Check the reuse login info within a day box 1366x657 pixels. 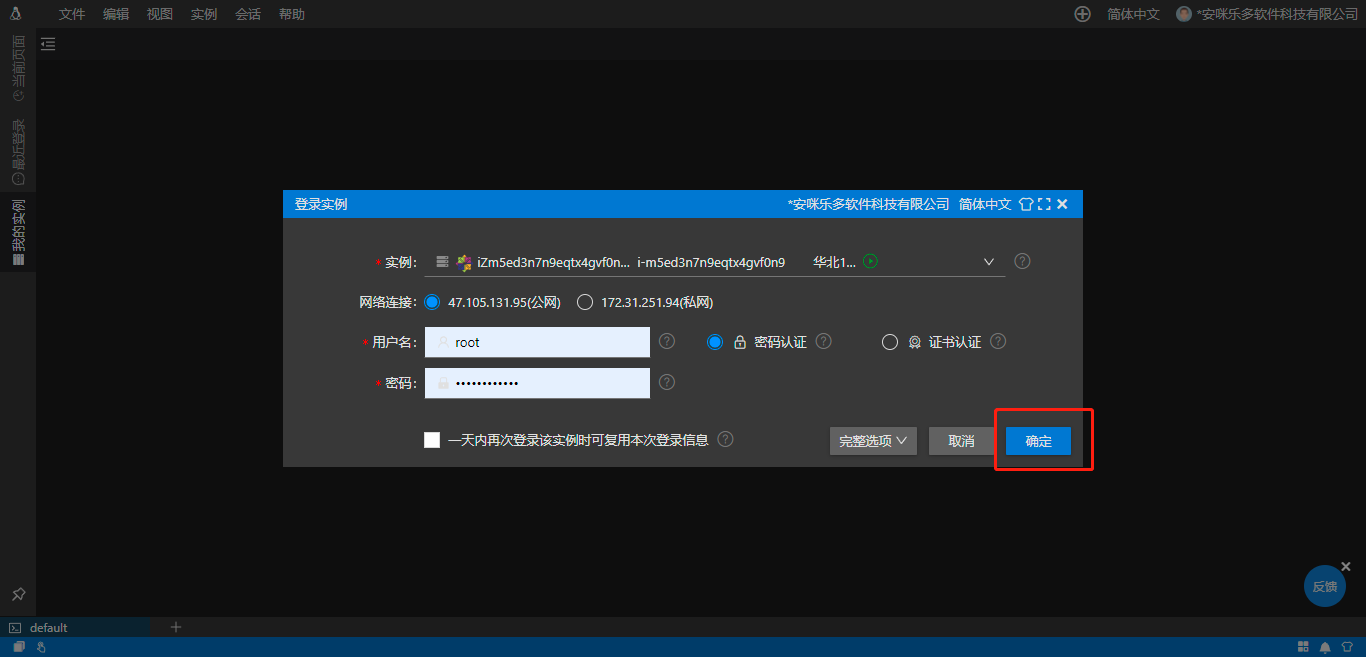click(x=432, y=440)
